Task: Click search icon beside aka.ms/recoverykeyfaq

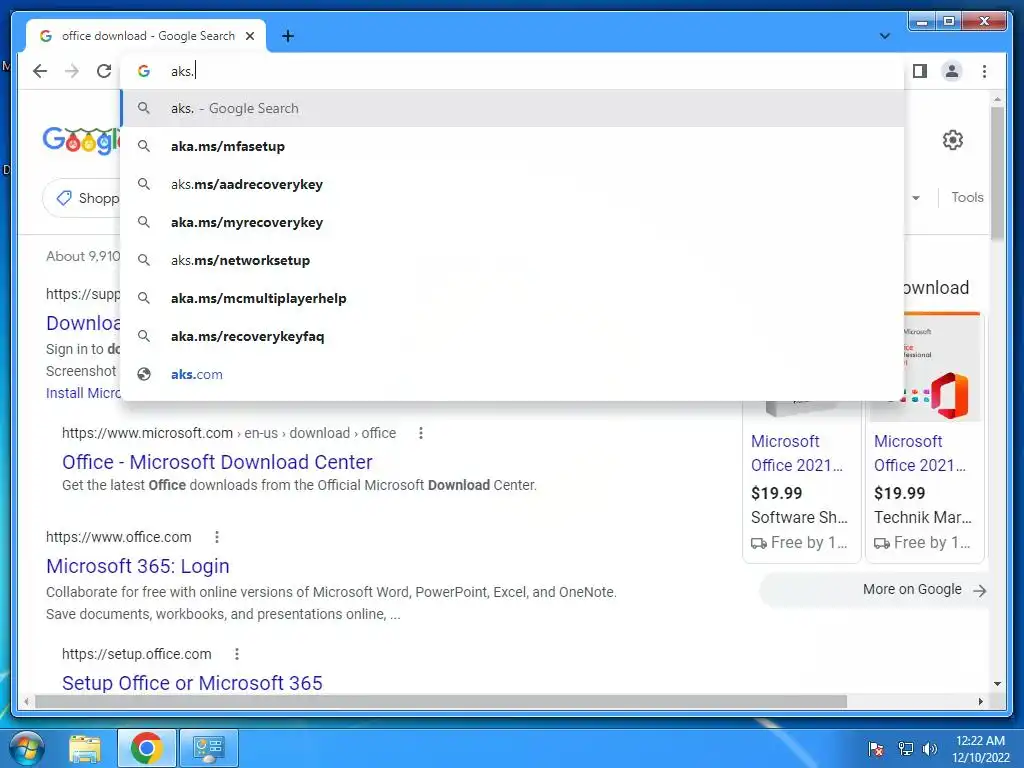Action: (x=144, y=336)
